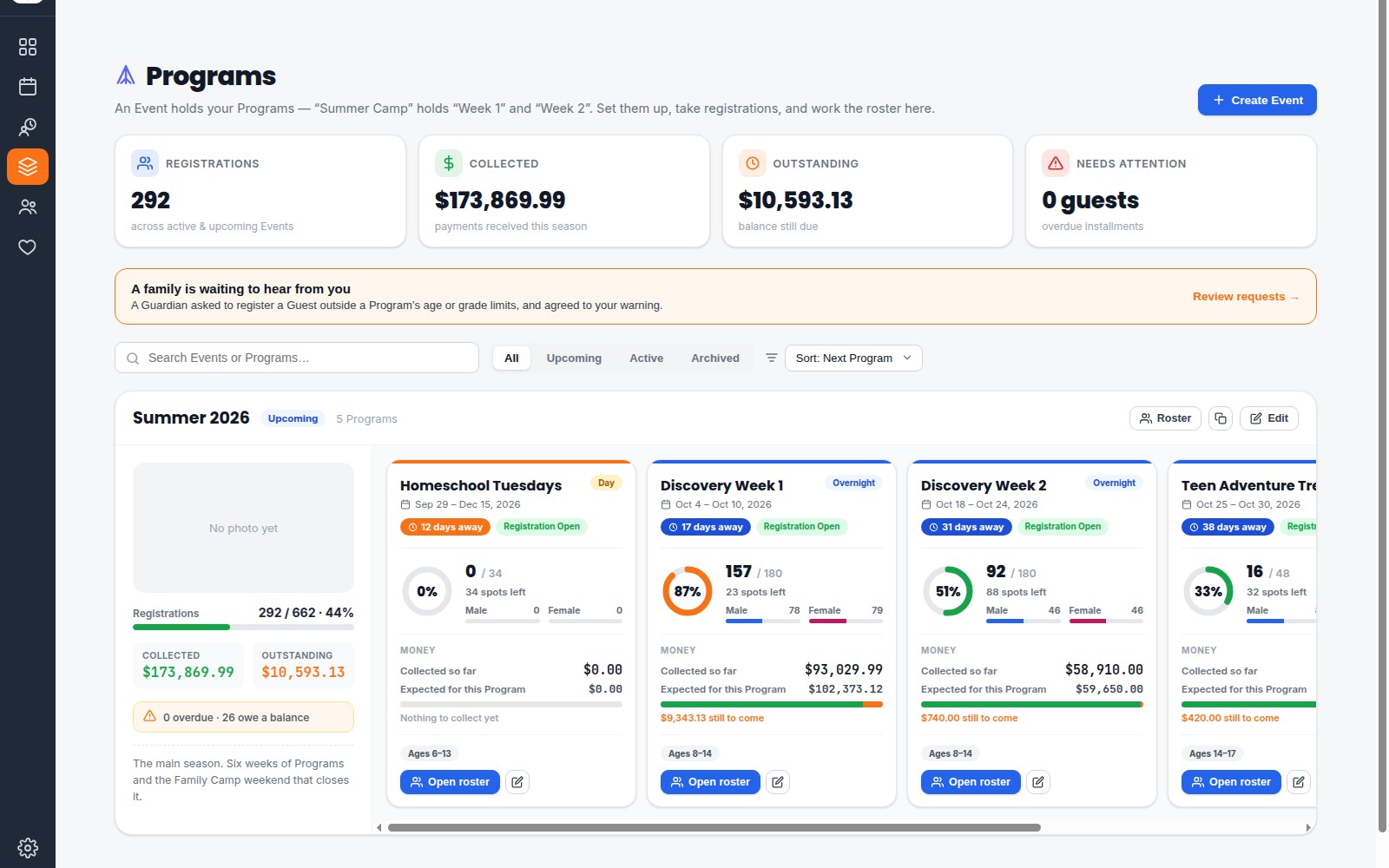Click the heart icon in the sidebar
The height and width of the screenshot is (868, 1389).
pyautogui.click(x=28, y=247)
